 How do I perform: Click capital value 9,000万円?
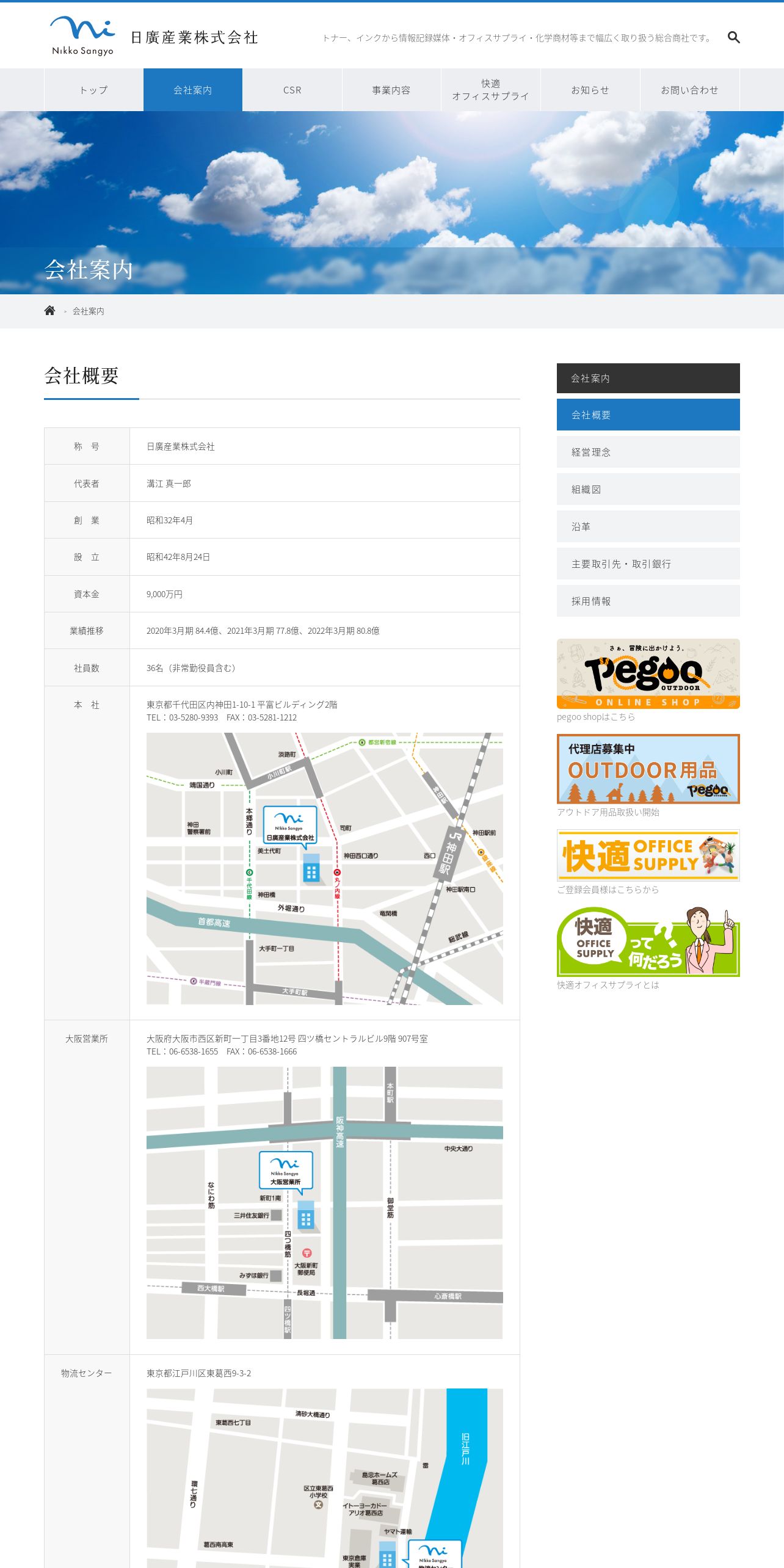pos(164,594)
